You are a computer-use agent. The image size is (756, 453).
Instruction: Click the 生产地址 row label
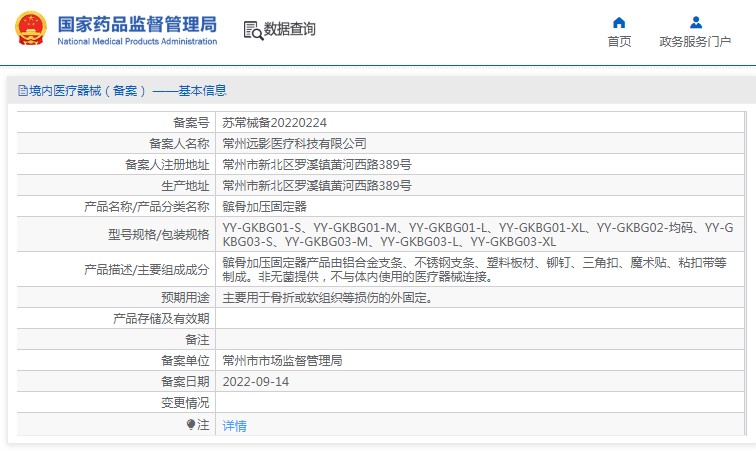[x=185, y=186]
